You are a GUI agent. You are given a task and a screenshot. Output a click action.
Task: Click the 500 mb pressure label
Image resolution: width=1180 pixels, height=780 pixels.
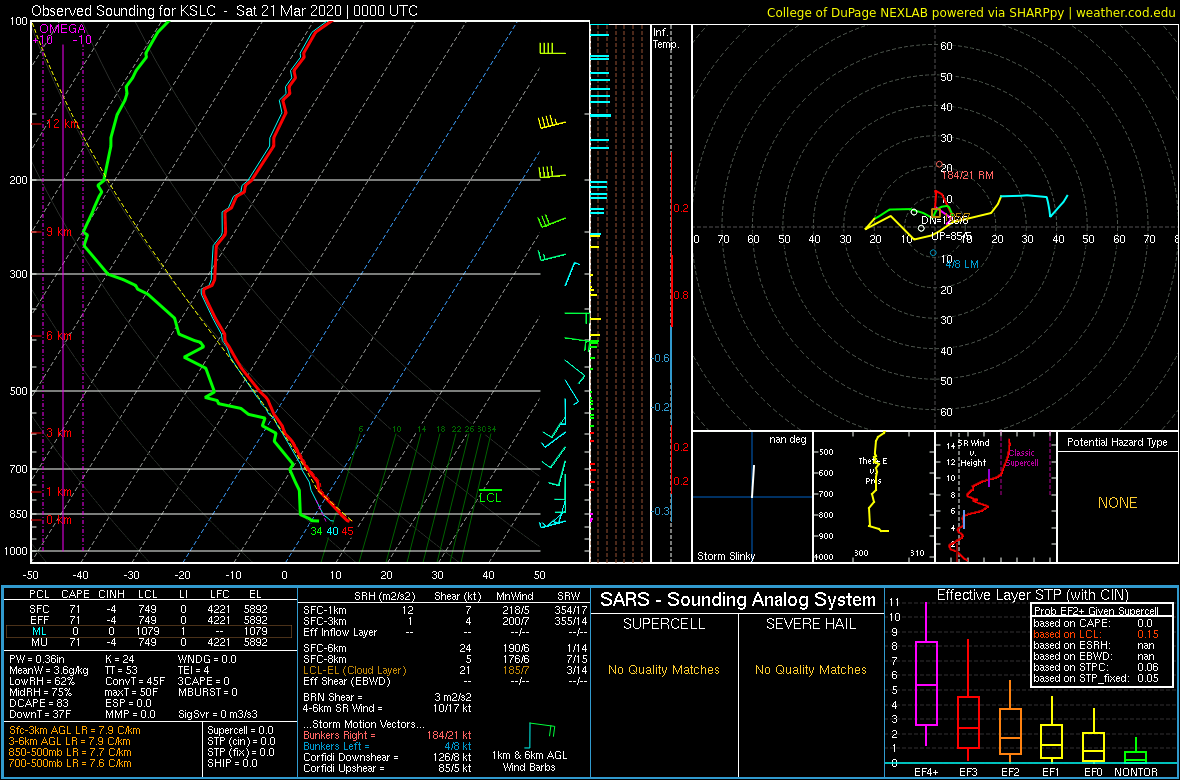17,392
